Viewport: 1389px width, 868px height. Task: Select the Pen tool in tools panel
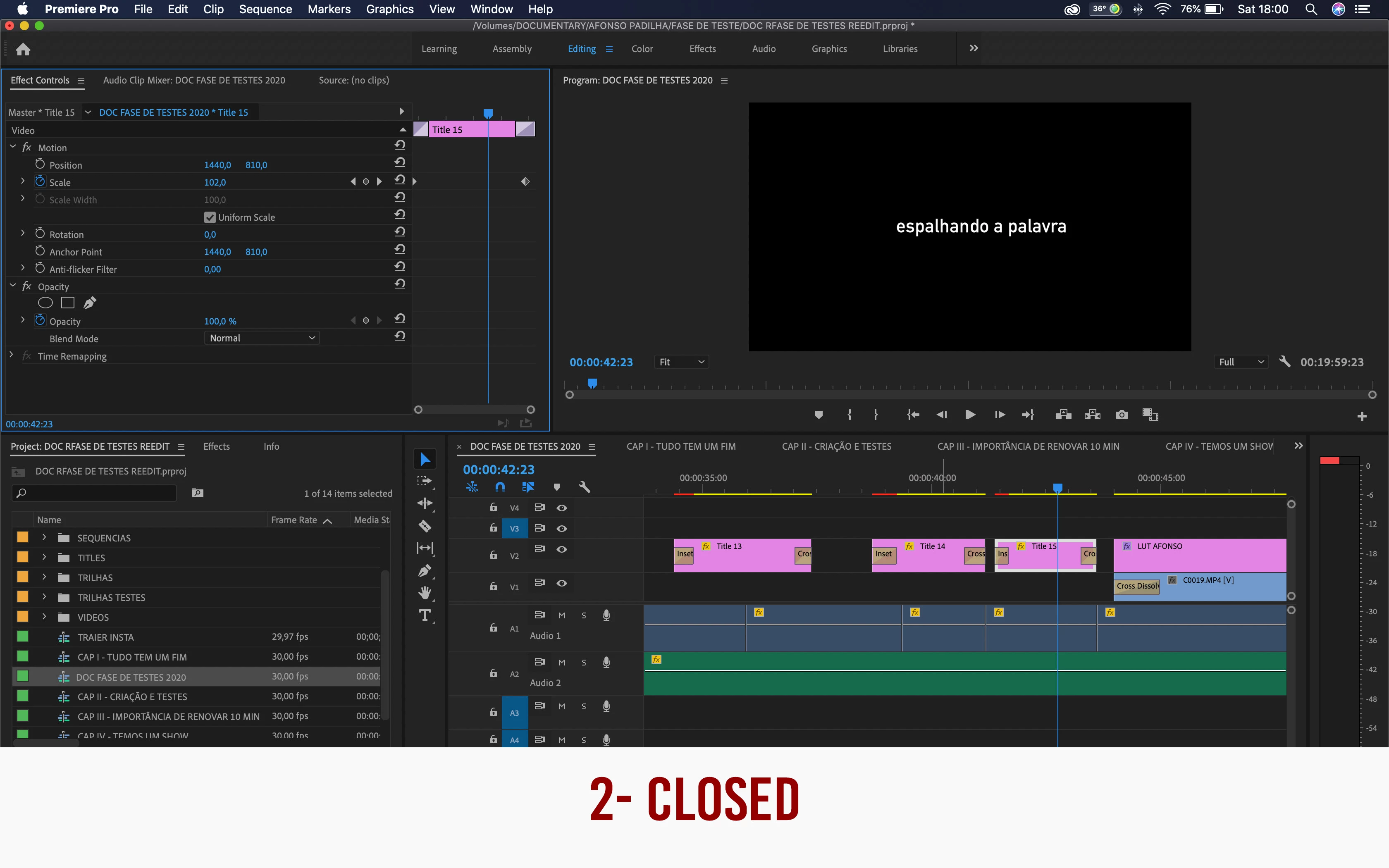click(425, 571)
